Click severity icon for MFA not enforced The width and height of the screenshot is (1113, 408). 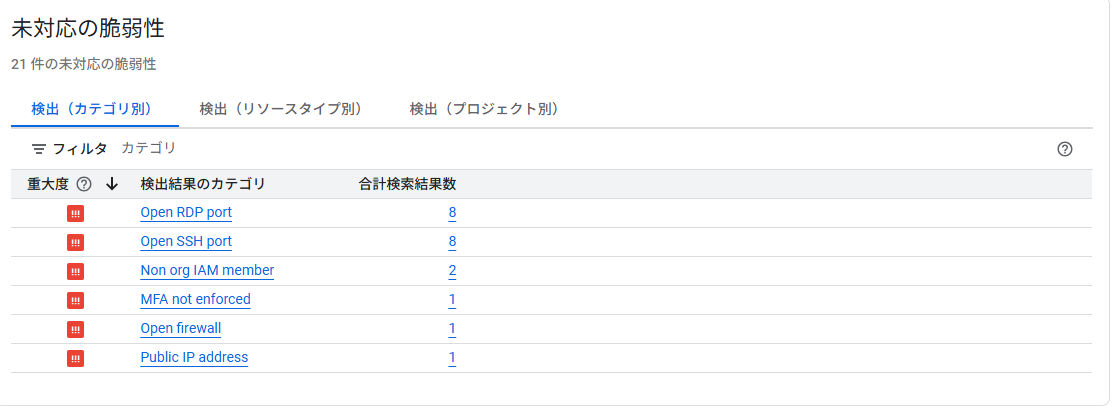pyautogui.click(x=76, y=300)
